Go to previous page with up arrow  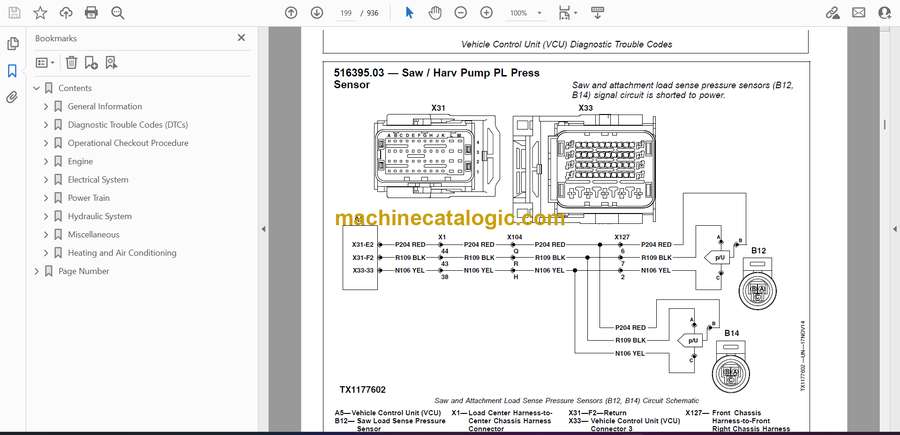tap(291, 13)
